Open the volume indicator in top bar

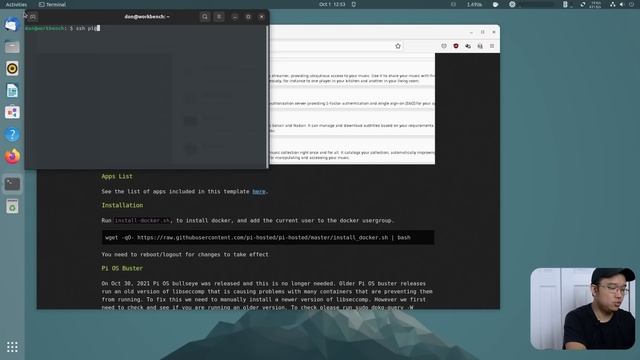(x=622, y=4)
